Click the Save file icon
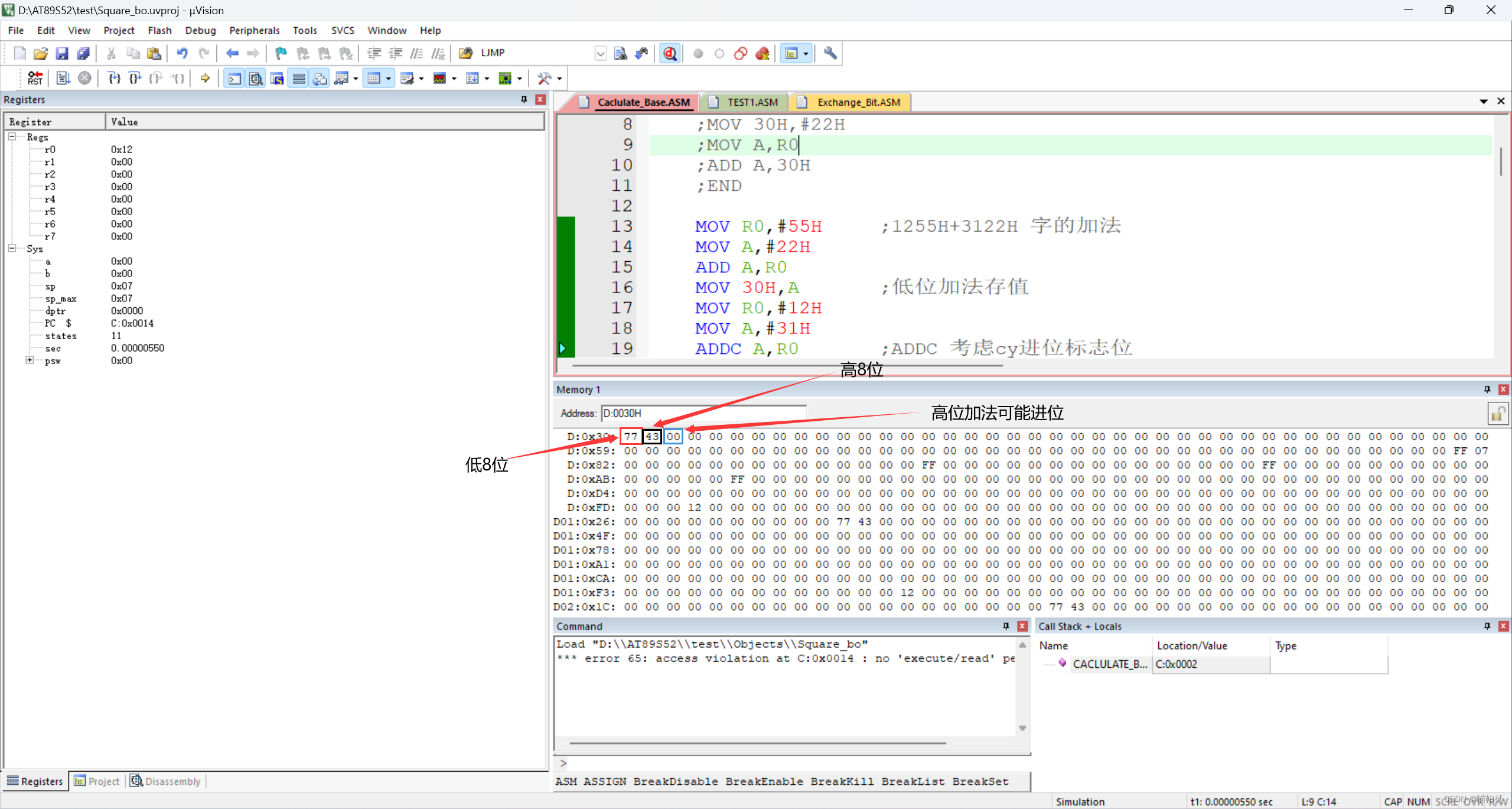1512x809 pixels. [61, 53]
